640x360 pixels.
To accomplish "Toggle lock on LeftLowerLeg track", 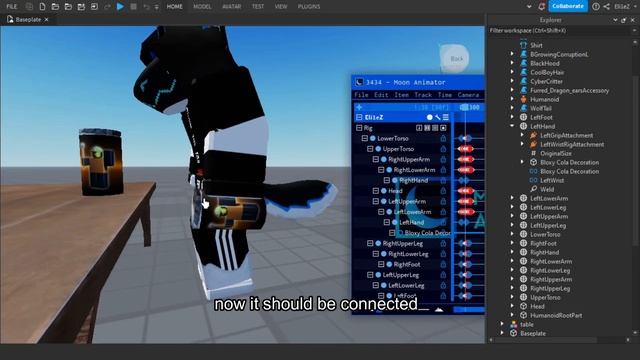I will point(443,286).
